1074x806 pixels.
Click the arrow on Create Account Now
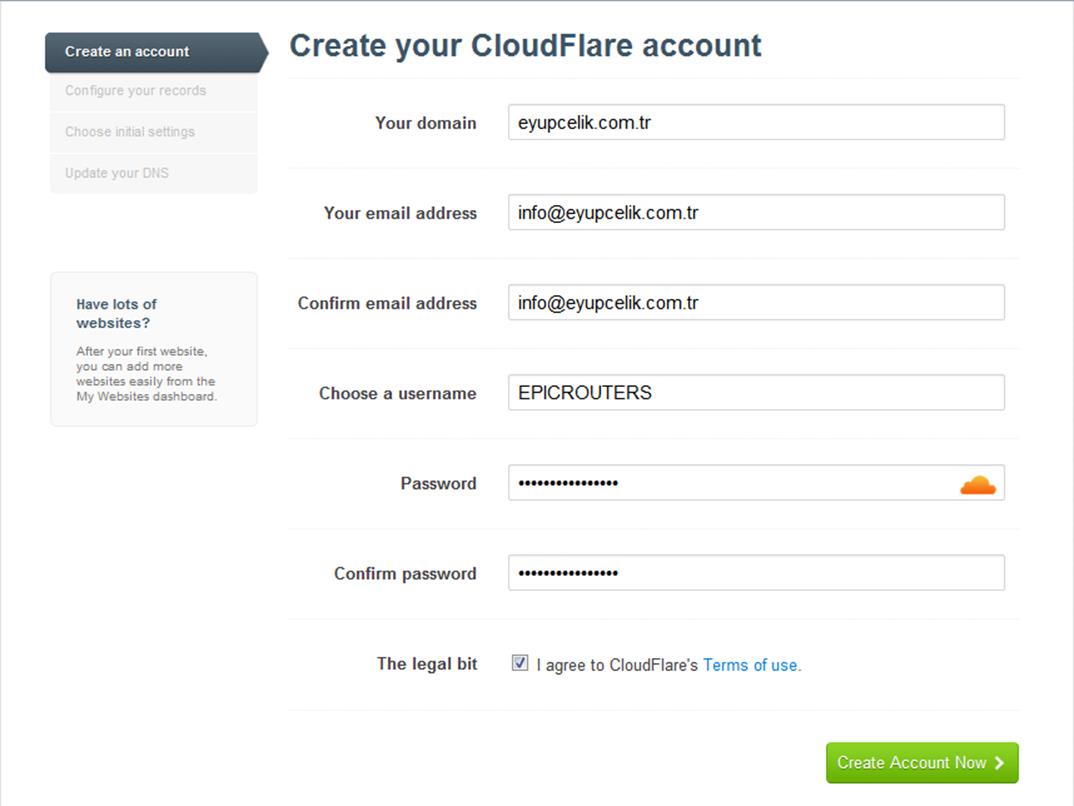click(x=999, y=762)
